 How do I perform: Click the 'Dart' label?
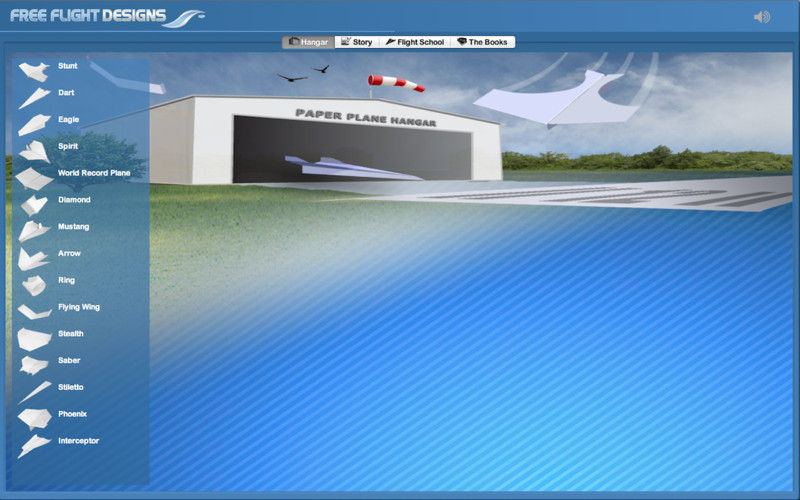click(66, 93)
